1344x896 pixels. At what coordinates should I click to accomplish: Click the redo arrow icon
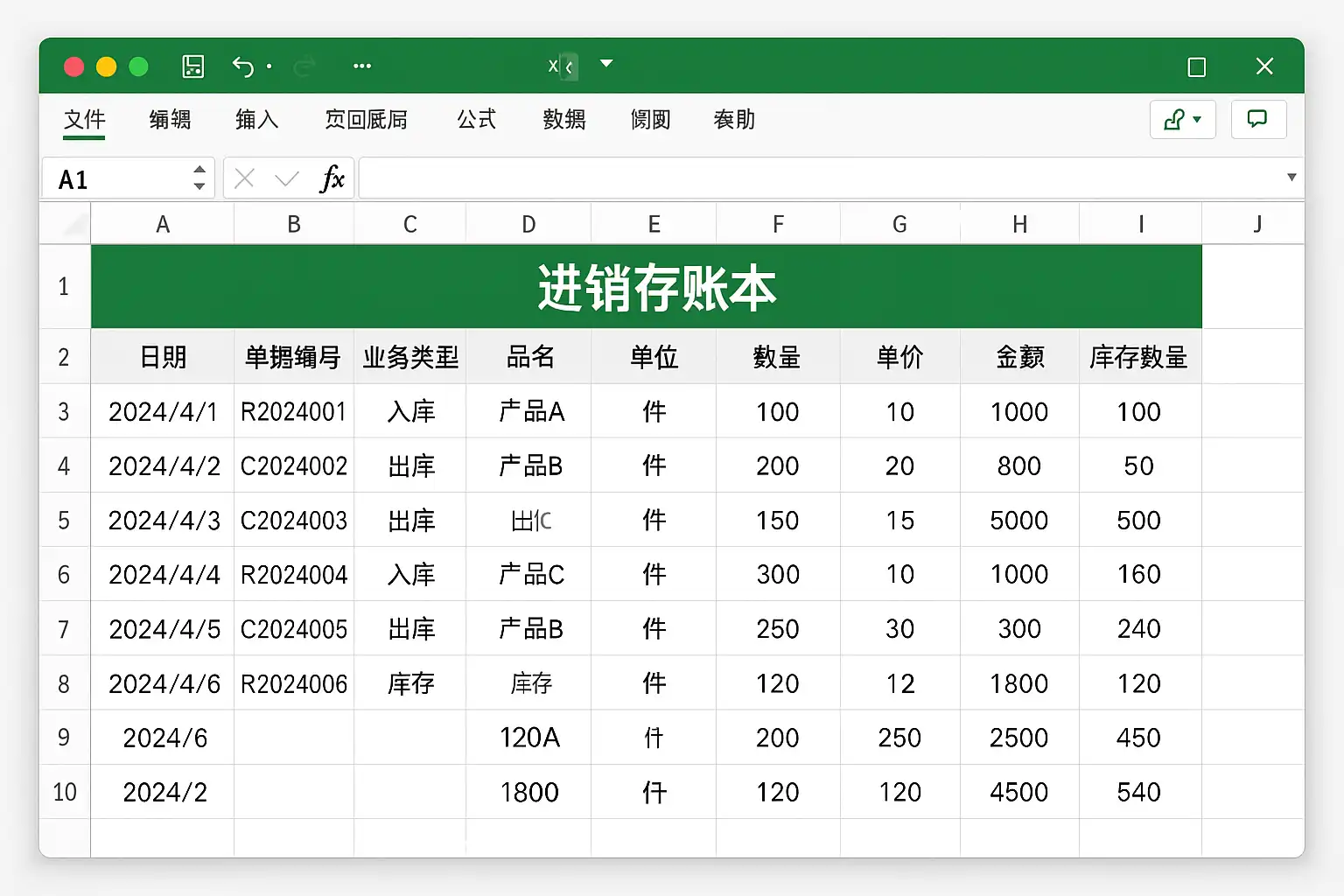coord(304,66)
